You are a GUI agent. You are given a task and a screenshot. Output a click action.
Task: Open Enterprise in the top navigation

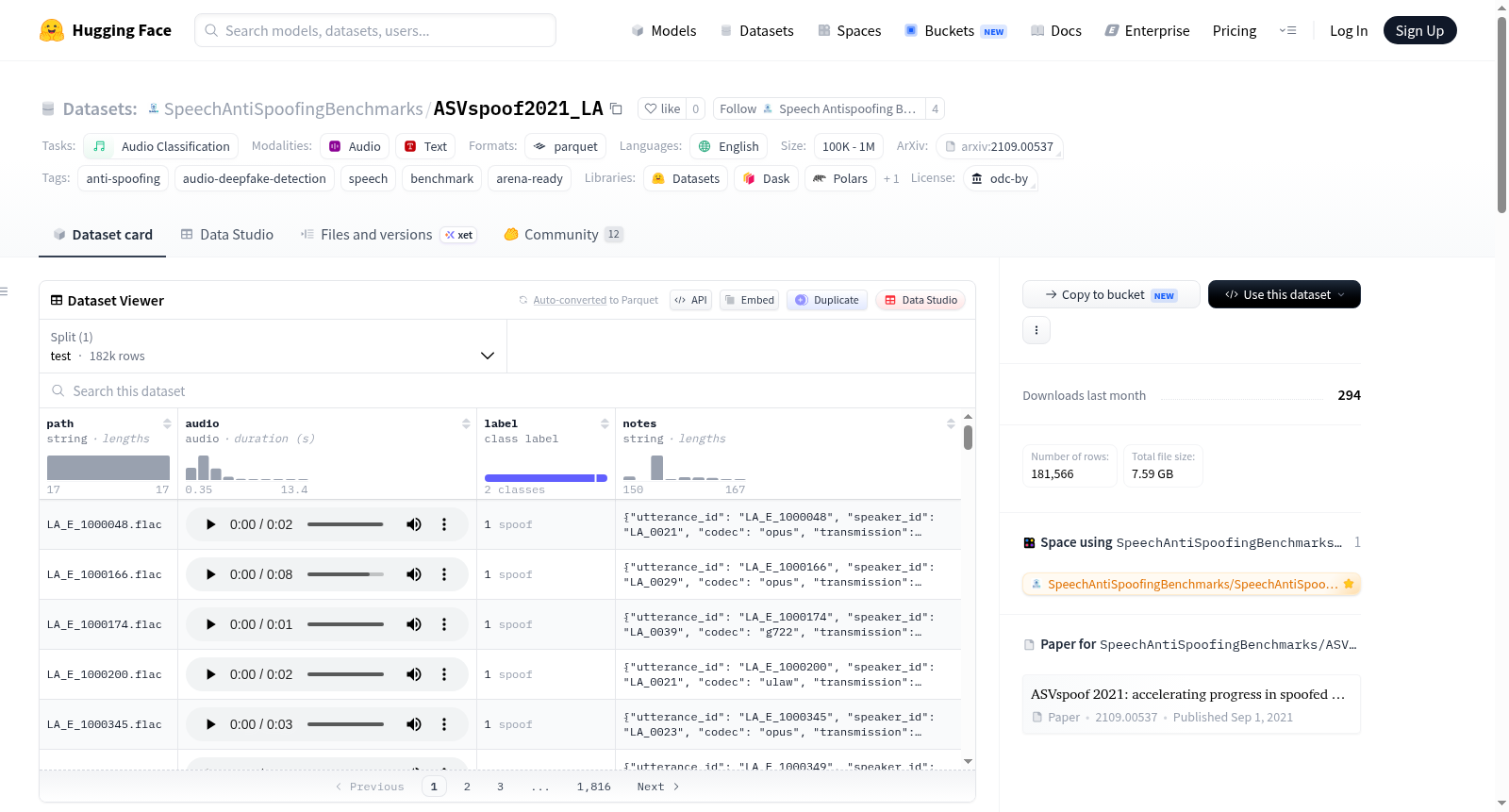(1148, 30)
